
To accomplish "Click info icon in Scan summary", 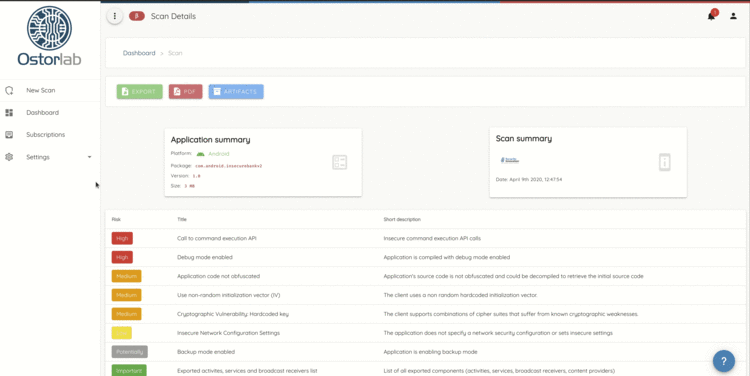I will click(664, 162).
